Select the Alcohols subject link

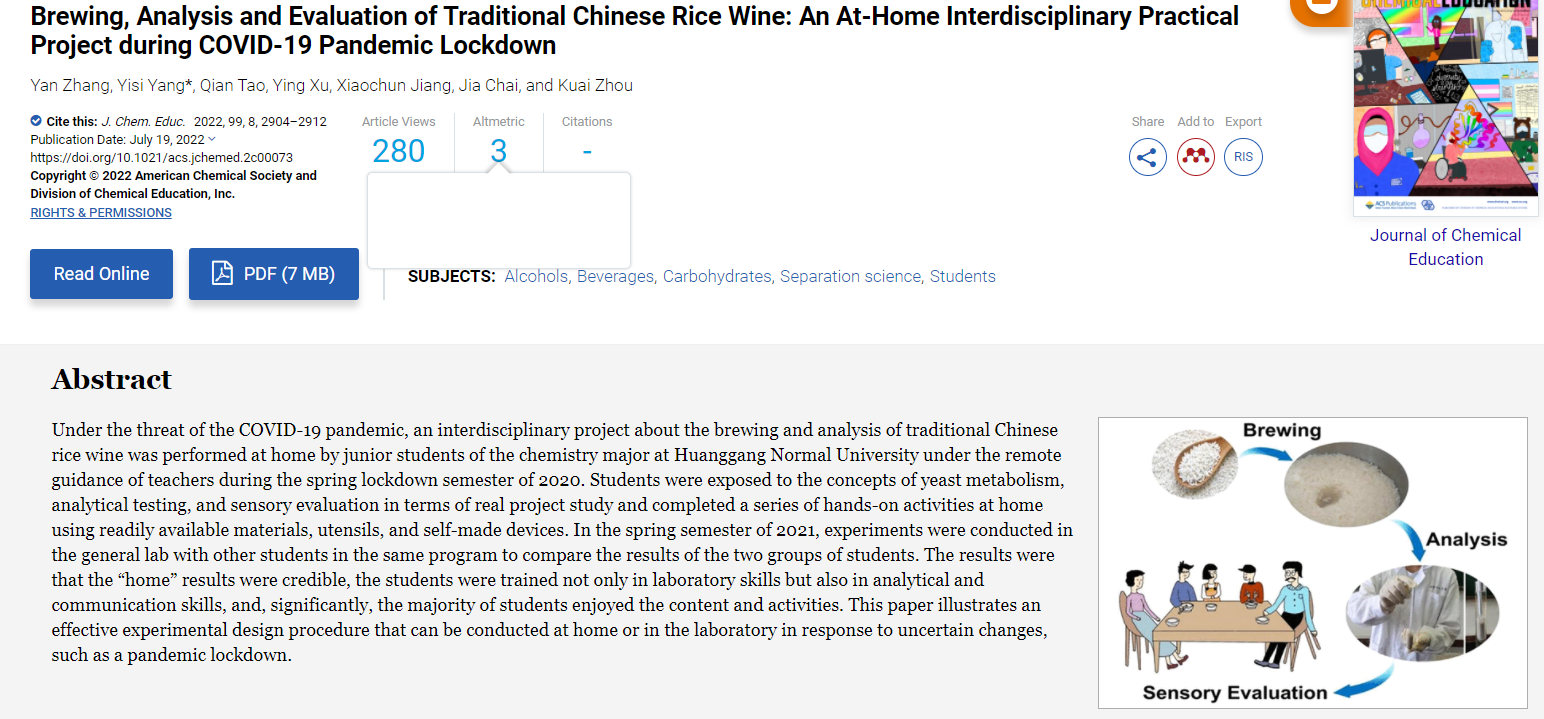tap(536, 277)
